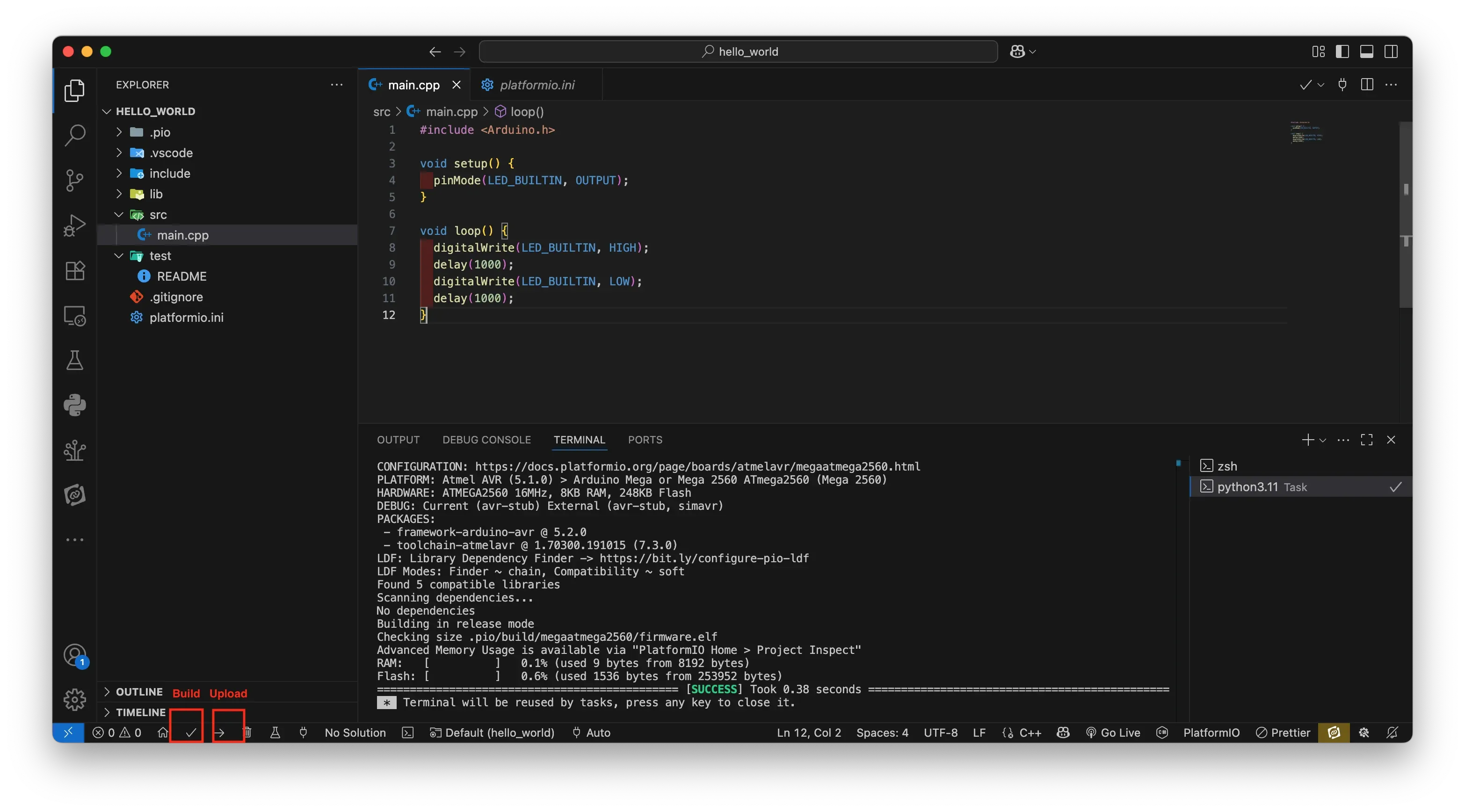Toggle the primary sidebar layout control

point(1342,51)
